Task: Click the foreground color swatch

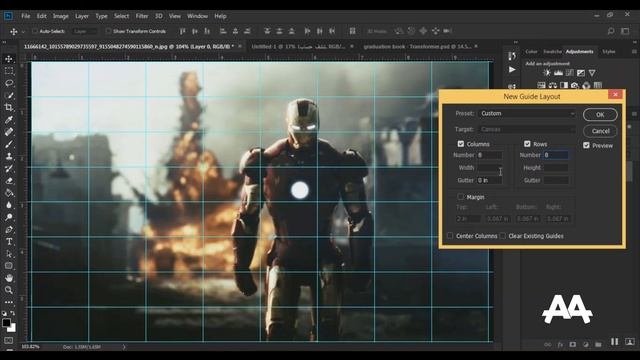Action: pos(6,322)
